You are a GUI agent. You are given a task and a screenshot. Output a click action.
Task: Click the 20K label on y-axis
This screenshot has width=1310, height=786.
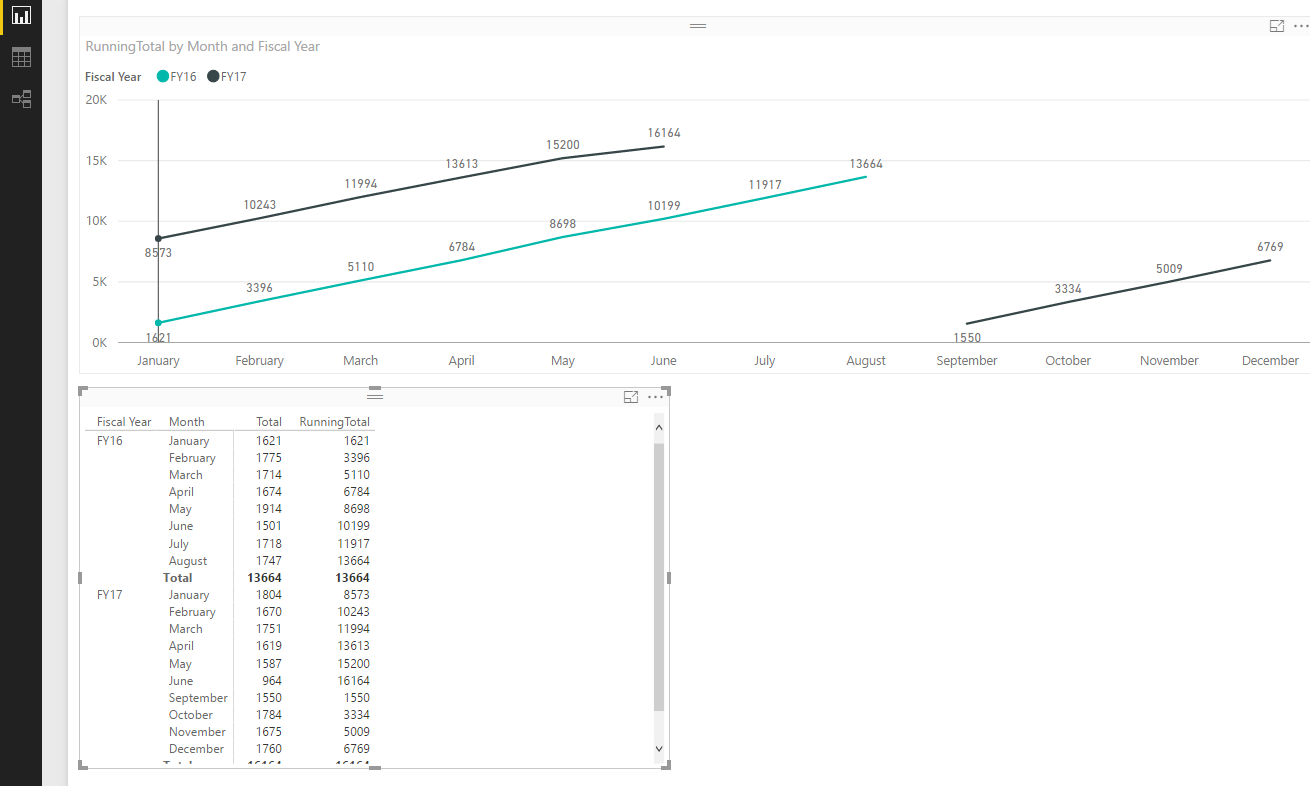(97, 100)
